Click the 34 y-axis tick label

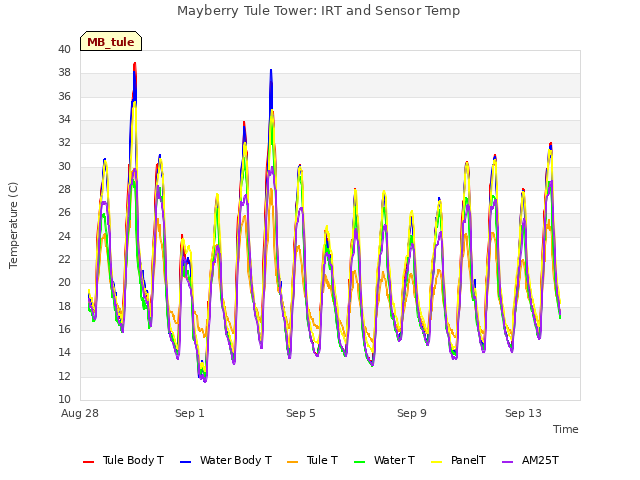(64, 120)
